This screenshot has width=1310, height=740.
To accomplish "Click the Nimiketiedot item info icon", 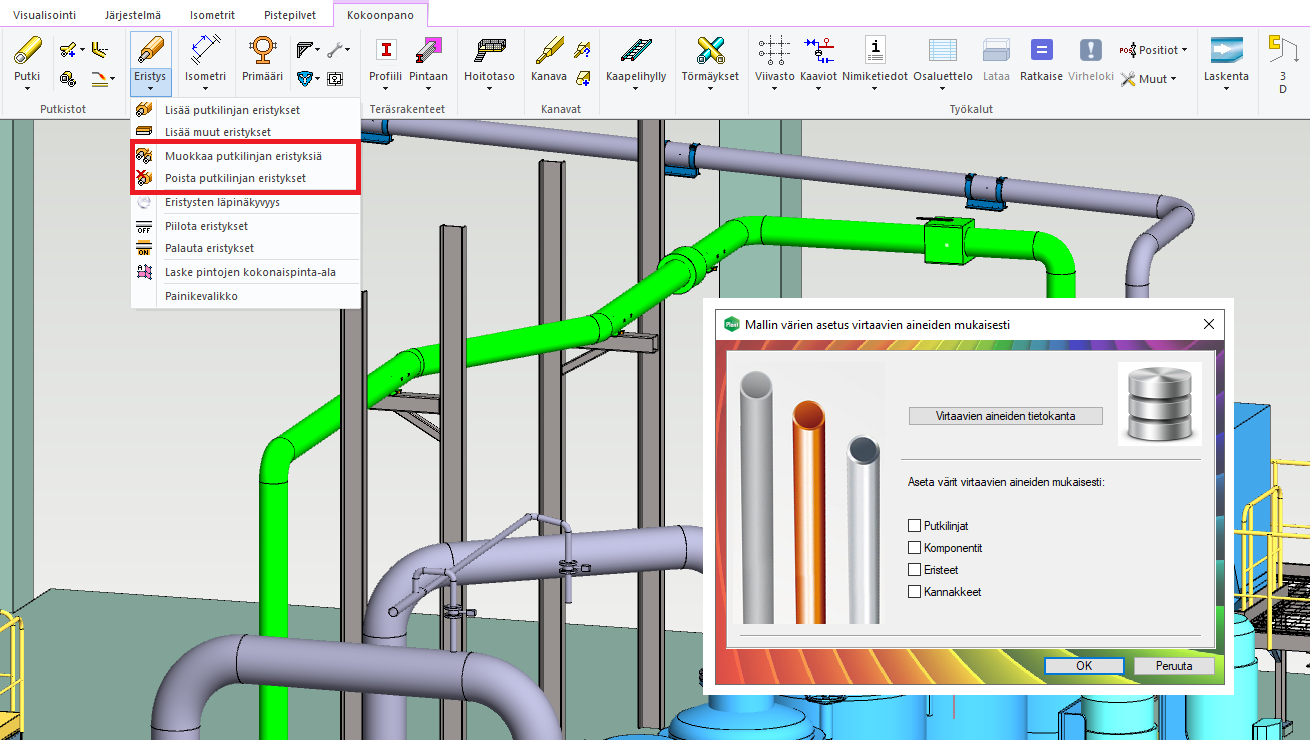I will point(874,52).
